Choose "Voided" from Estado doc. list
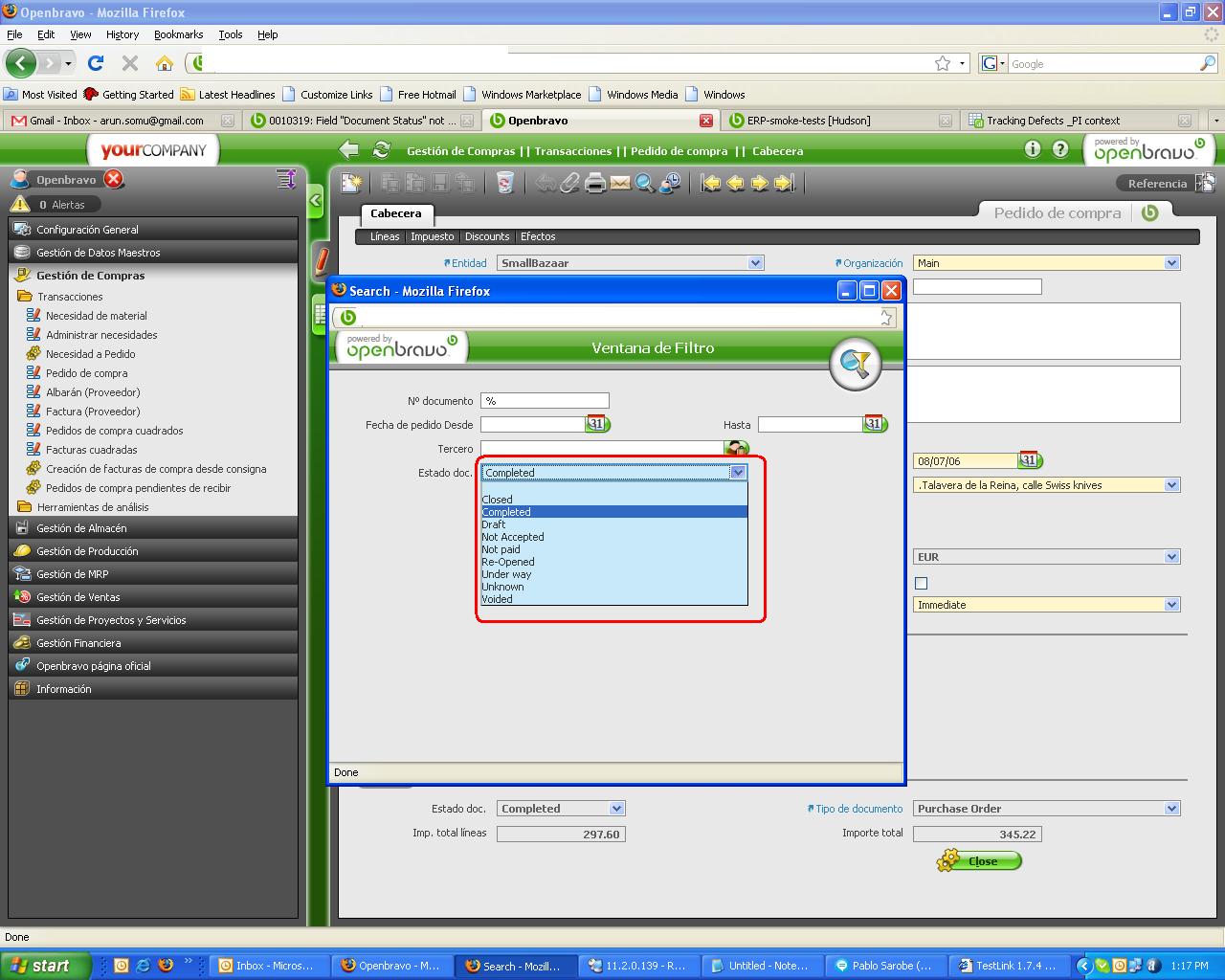1225x980 pixels. tap(497, 599)
